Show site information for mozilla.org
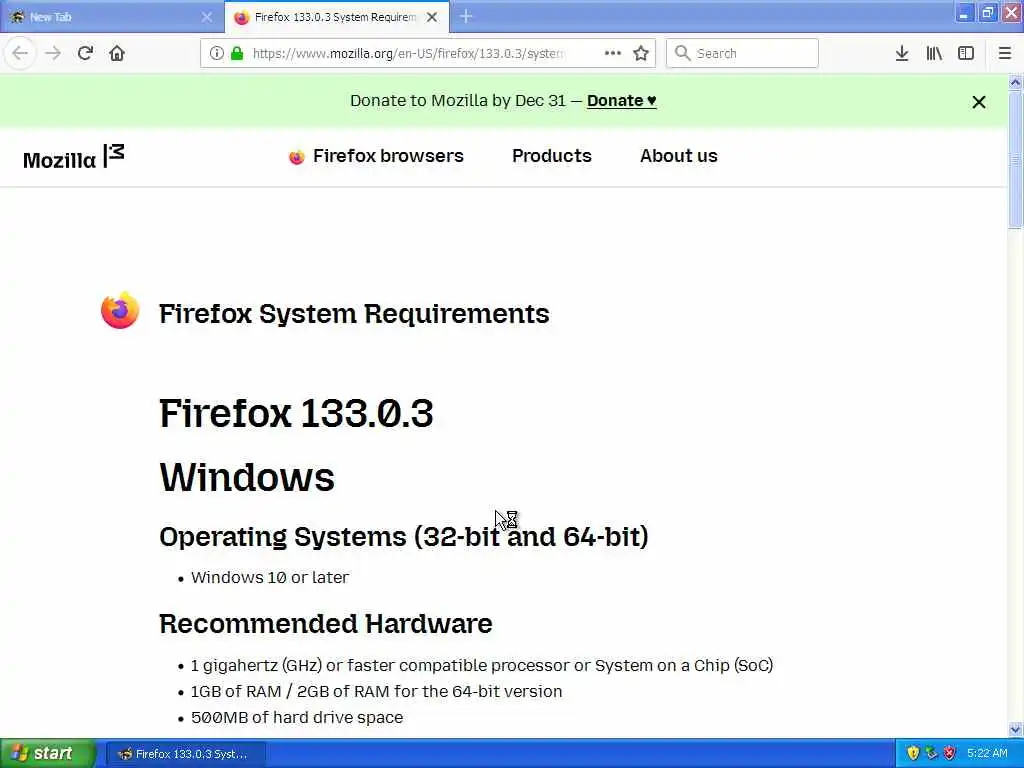 tap(216, 53)
